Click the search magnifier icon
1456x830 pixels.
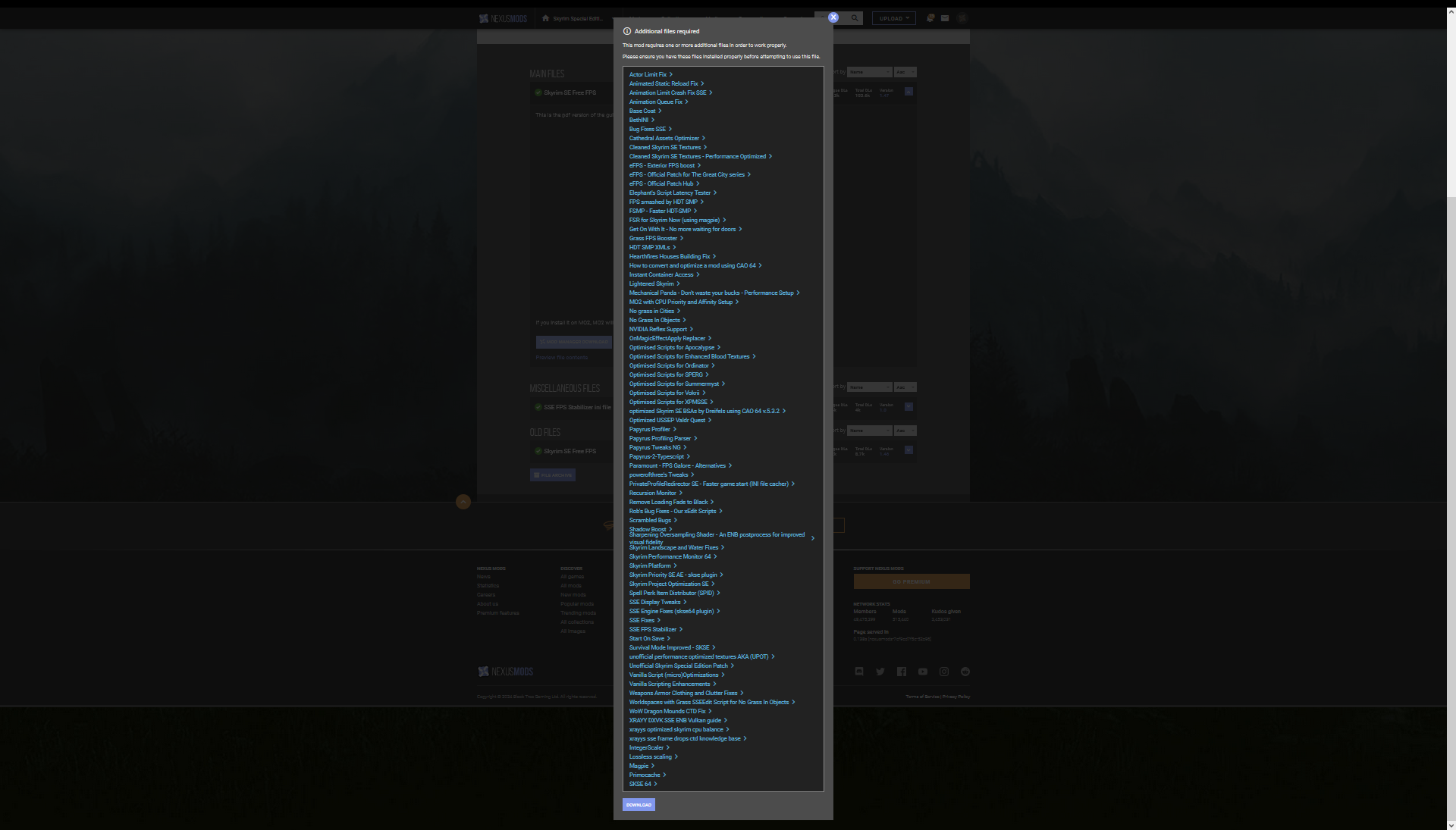tap(855, 18)
